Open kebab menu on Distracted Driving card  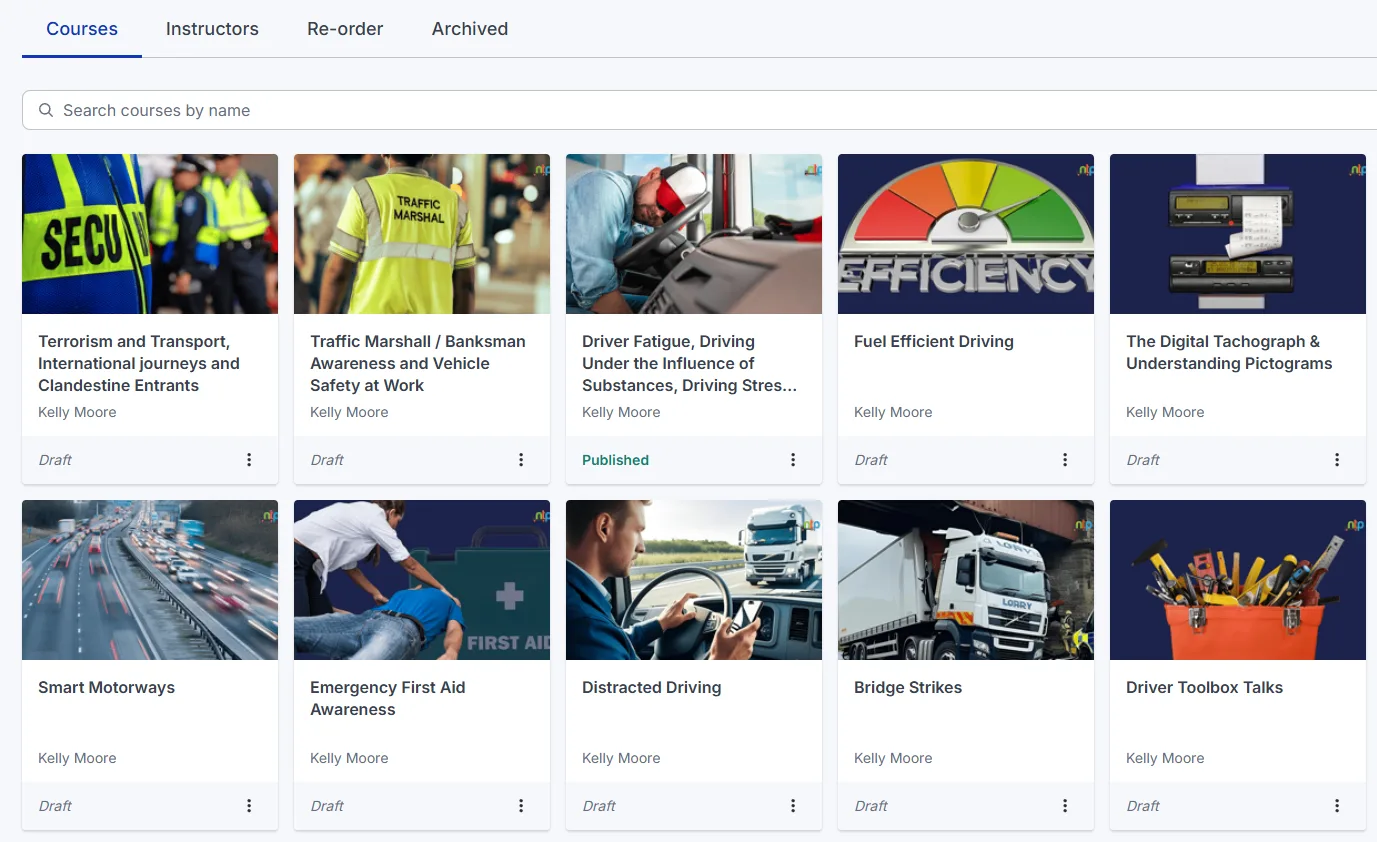793,806
